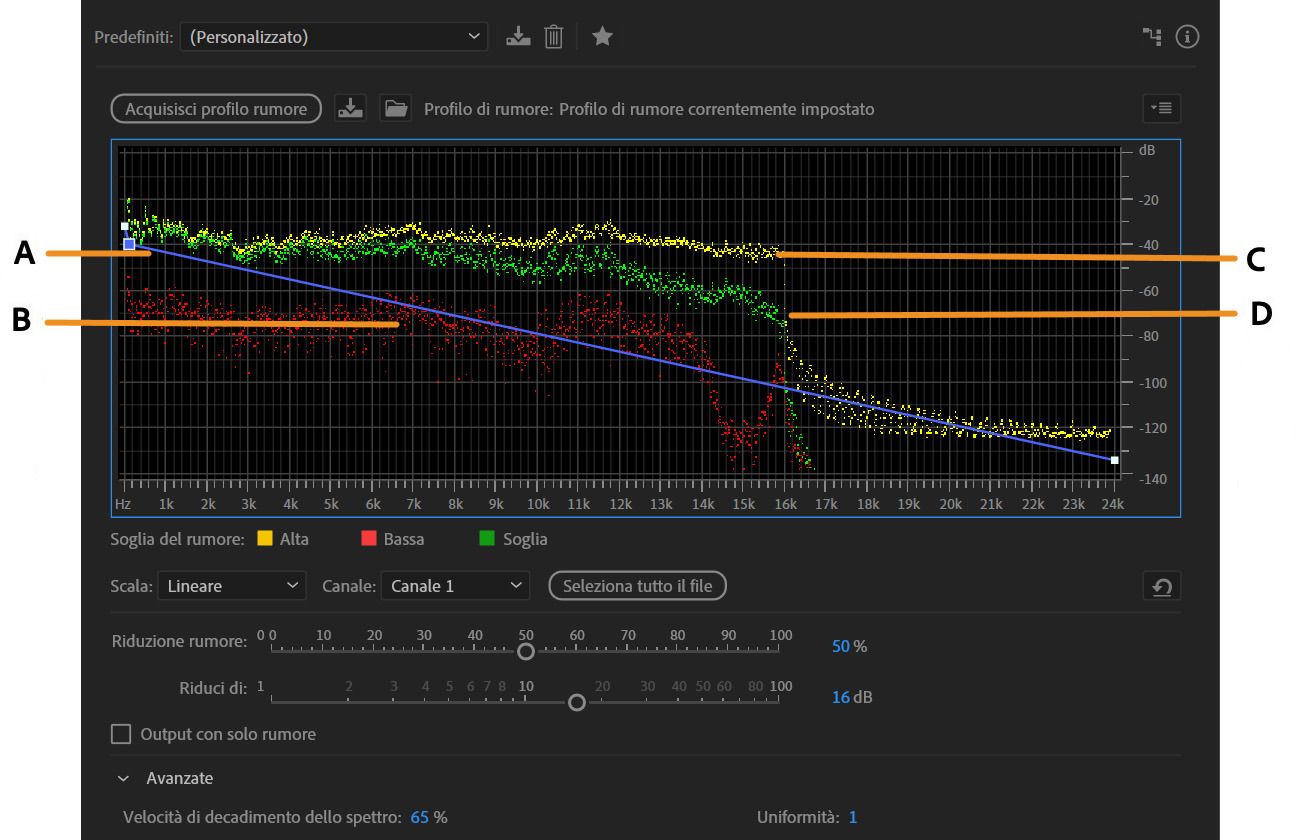This screenshot has width=1300, height=840.
Task: Reset the noise curve with undo icon
Action: pyautogui.click(x=1161, y=587)
